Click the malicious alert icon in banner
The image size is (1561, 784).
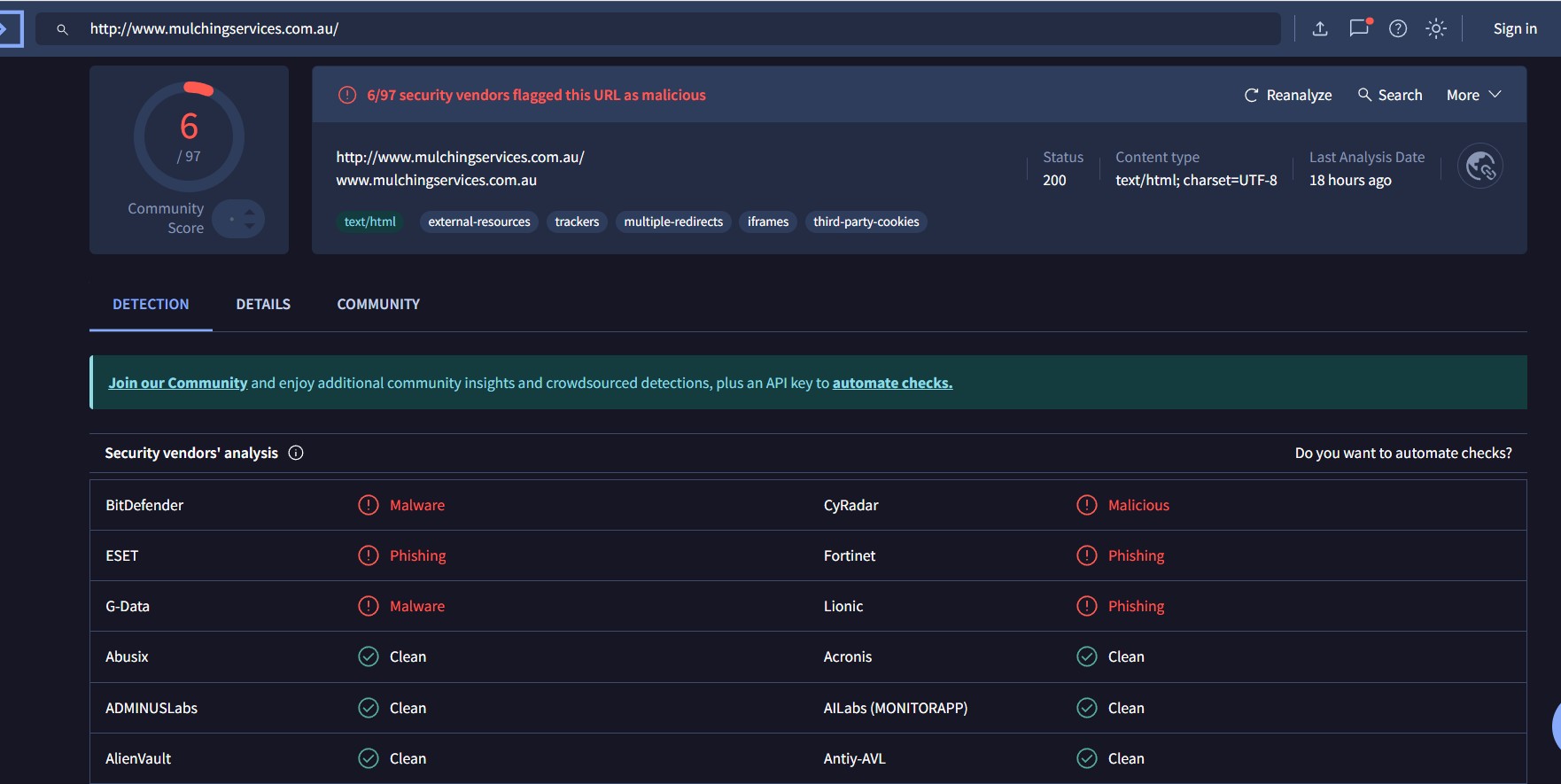click(347, 95)
